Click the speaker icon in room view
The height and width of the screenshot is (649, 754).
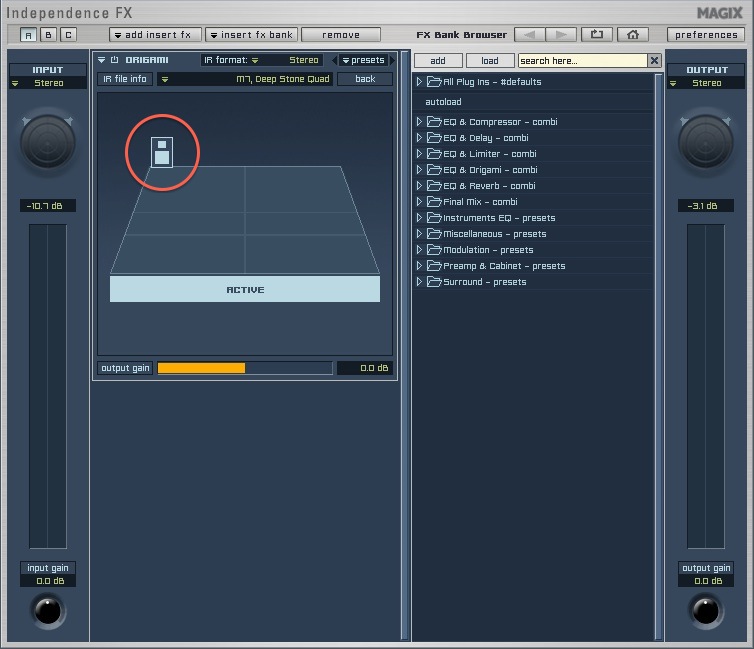[x=162, y=152]
